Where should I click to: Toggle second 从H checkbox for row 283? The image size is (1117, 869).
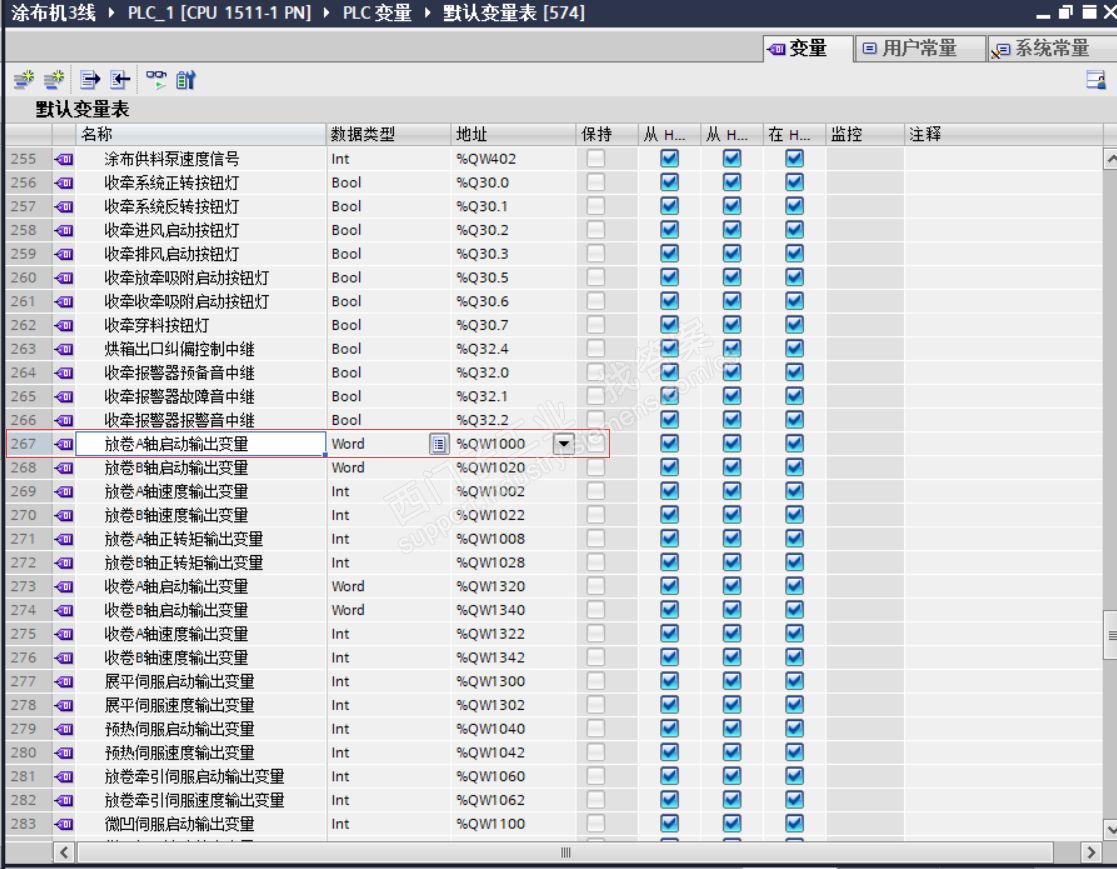[x=732, y=823]
